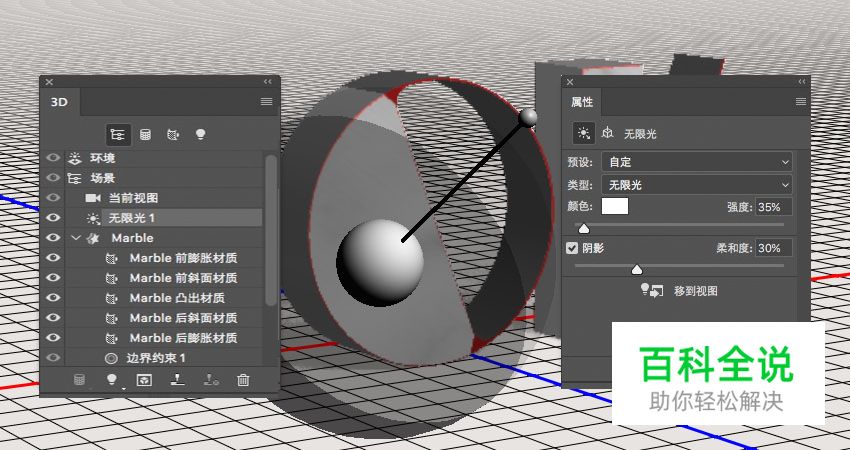850x450 pixels.
Task: Filter 3D panel by meshes
Action: (146, 133)
